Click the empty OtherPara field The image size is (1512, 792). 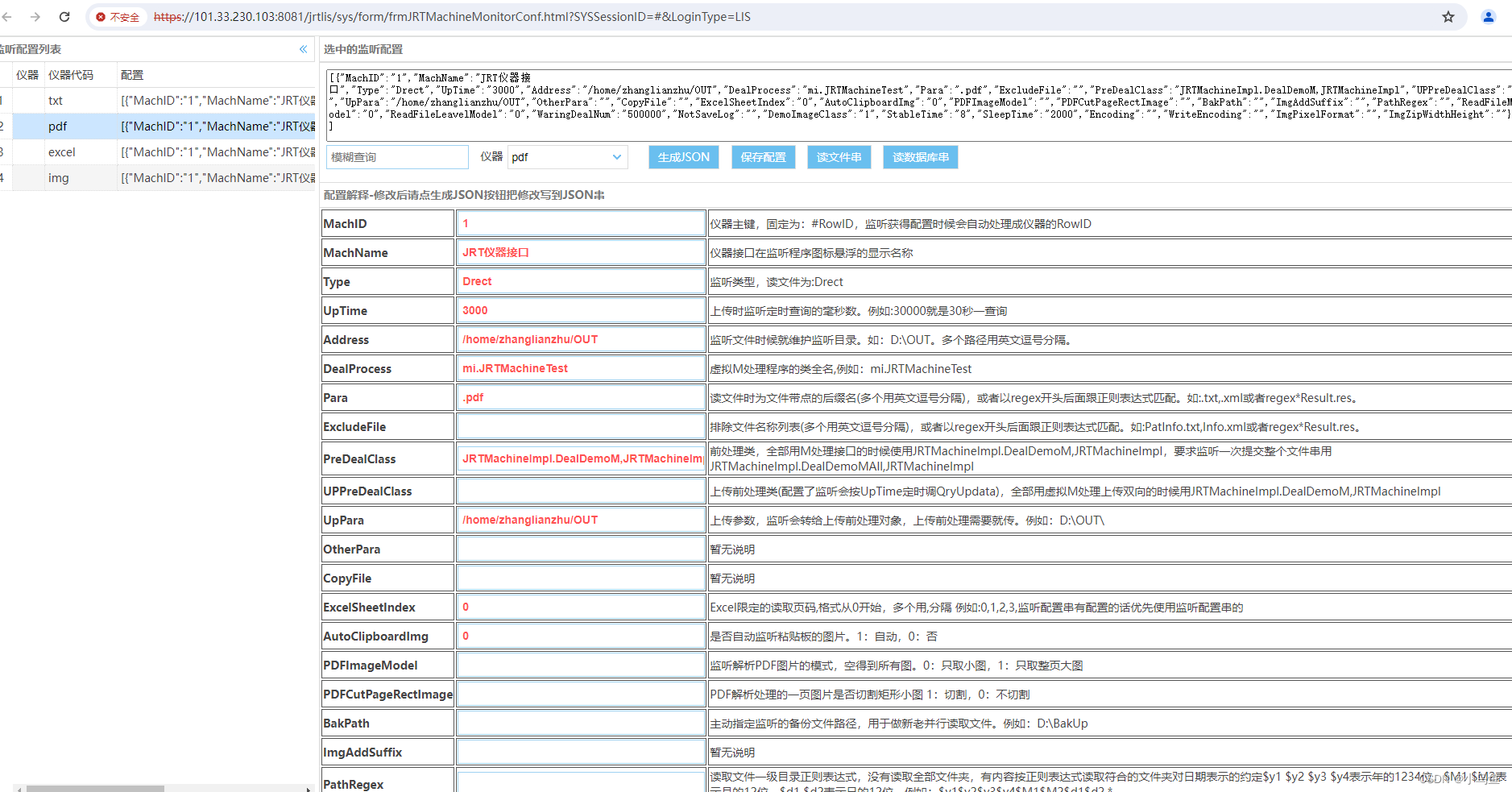click(581, 549)
